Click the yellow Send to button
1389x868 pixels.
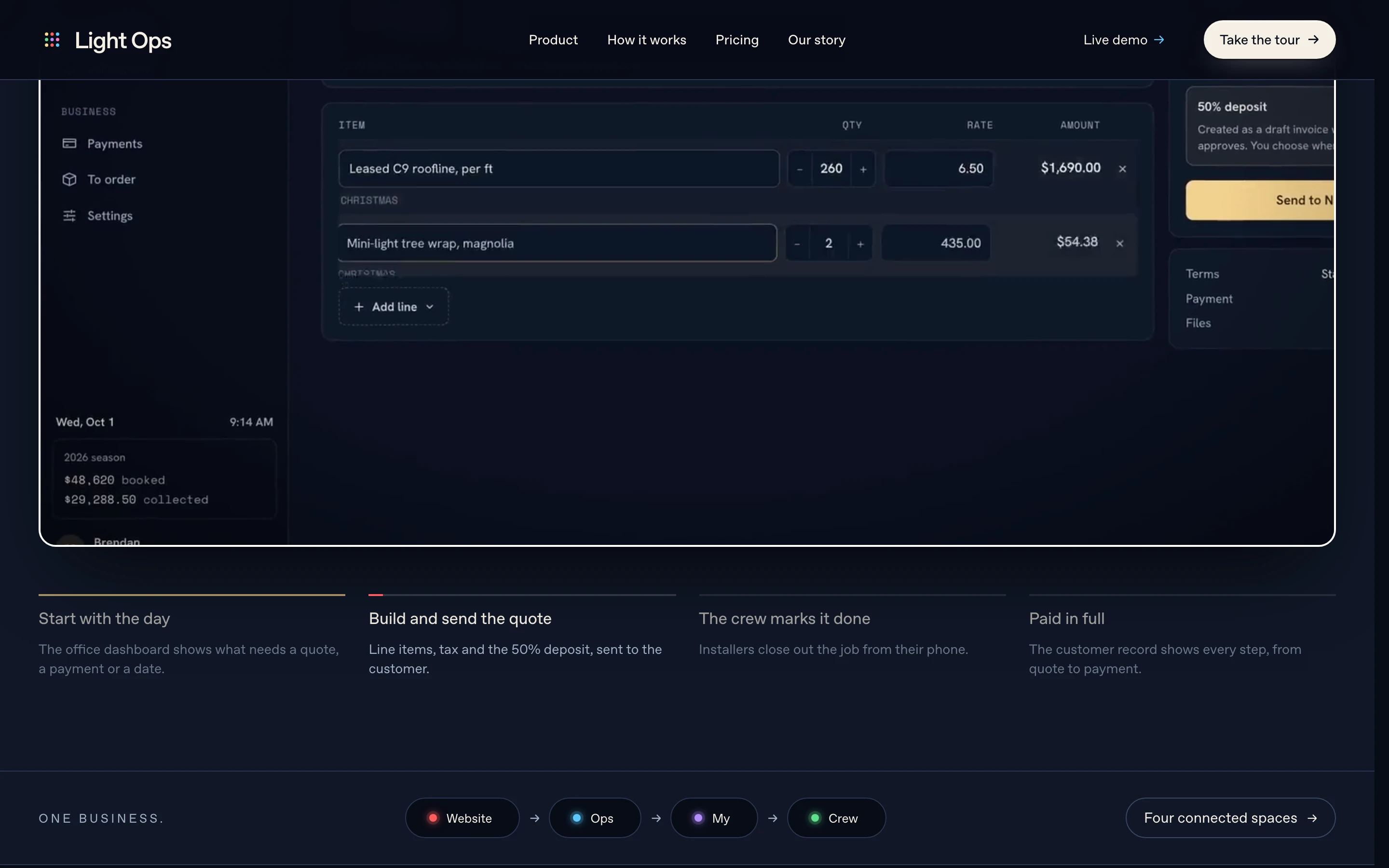[x=1260, y=200]
